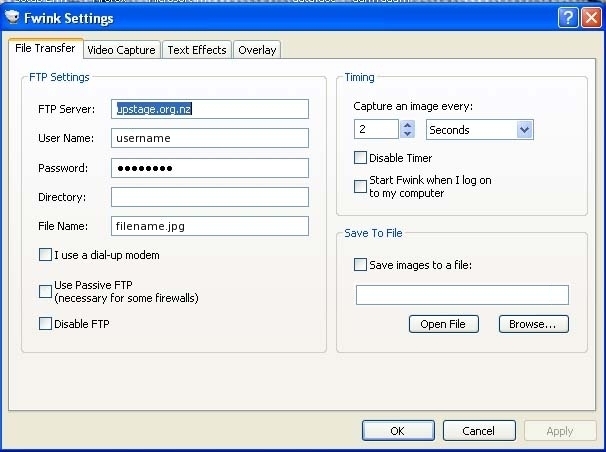Enable the 'I use a dial-up modem' checkbox

pyautogui.click(x=45, y=255)
